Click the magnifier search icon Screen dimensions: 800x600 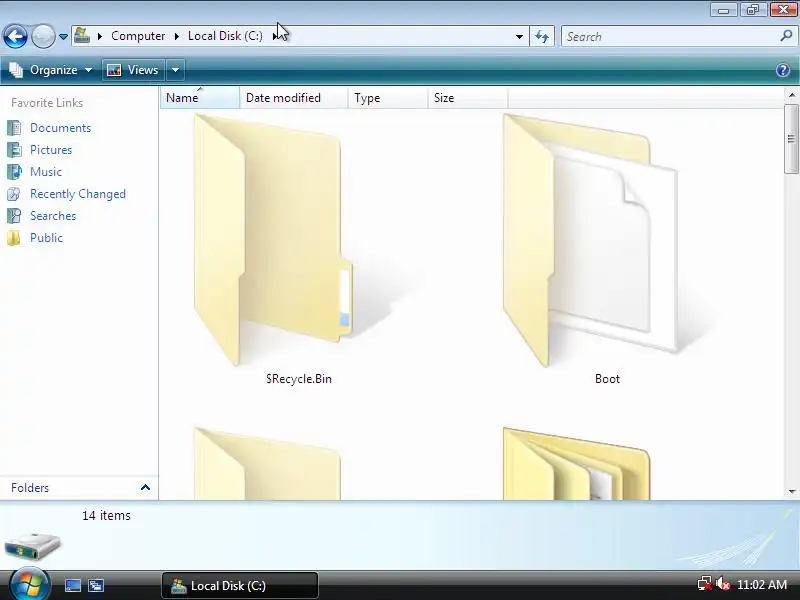coord(786,36)
